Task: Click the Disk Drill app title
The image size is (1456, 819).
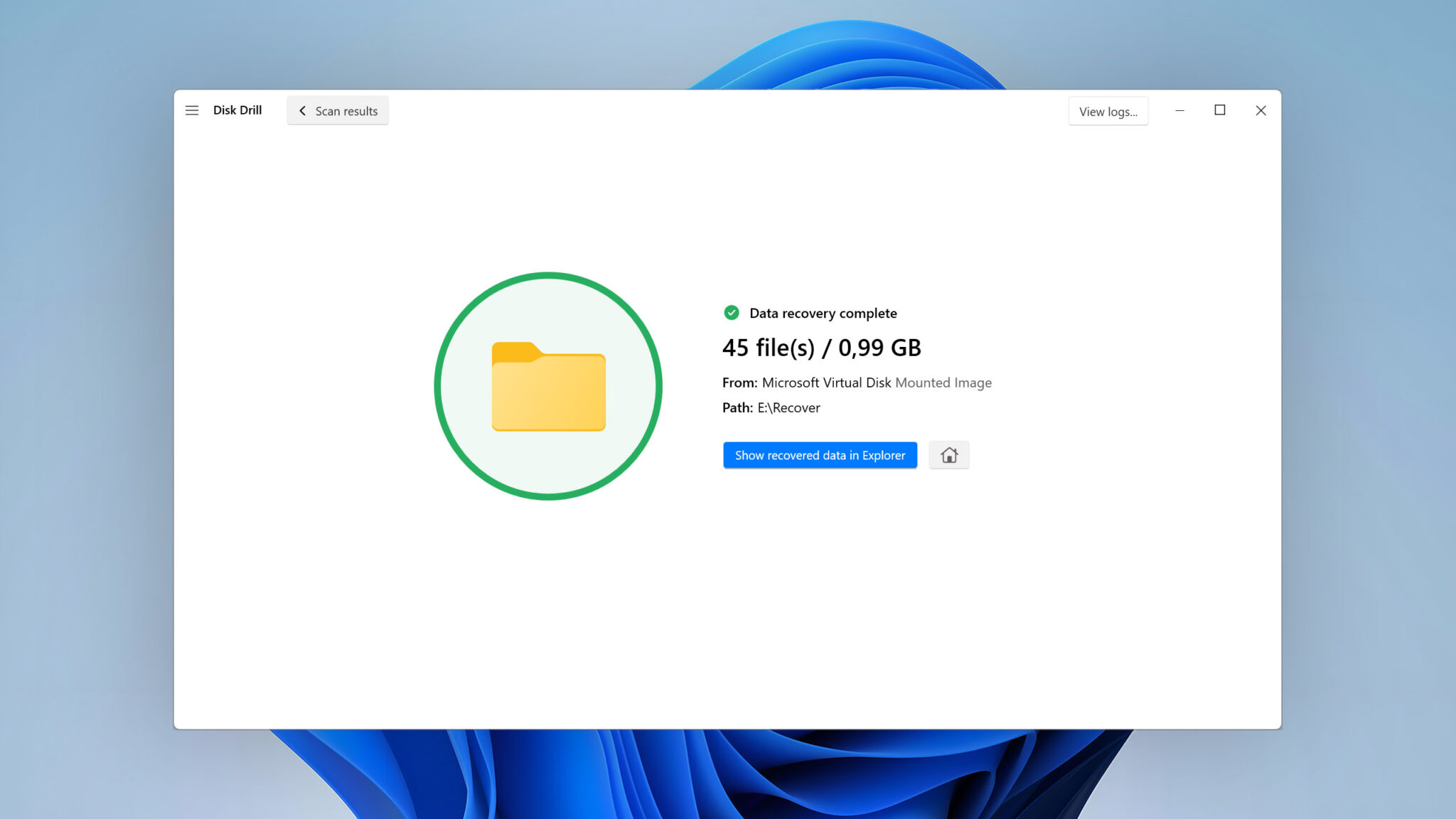Action: [x=237, y=110]
